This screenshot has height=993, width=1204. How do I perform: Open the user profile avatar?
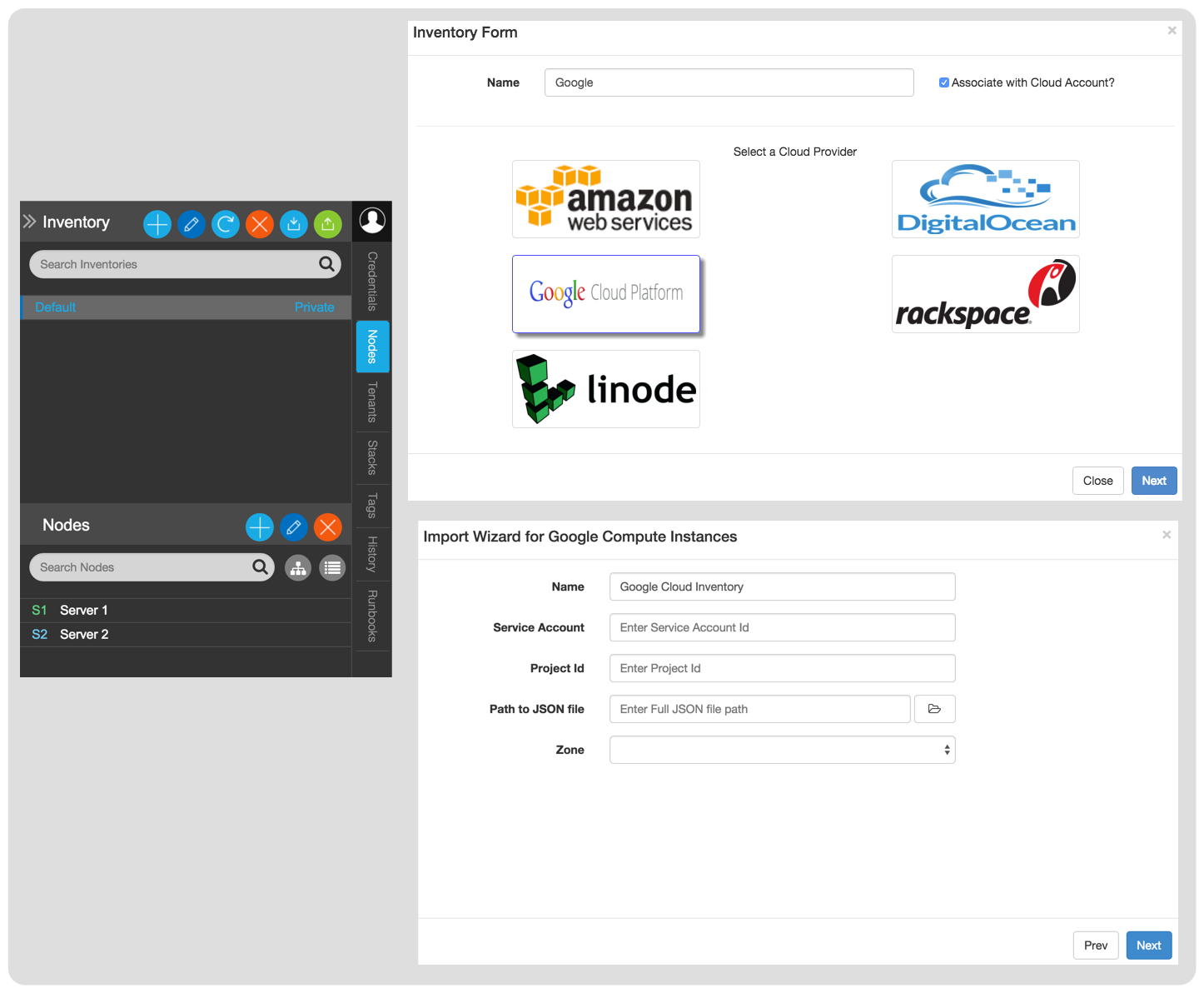coord(372,220)
